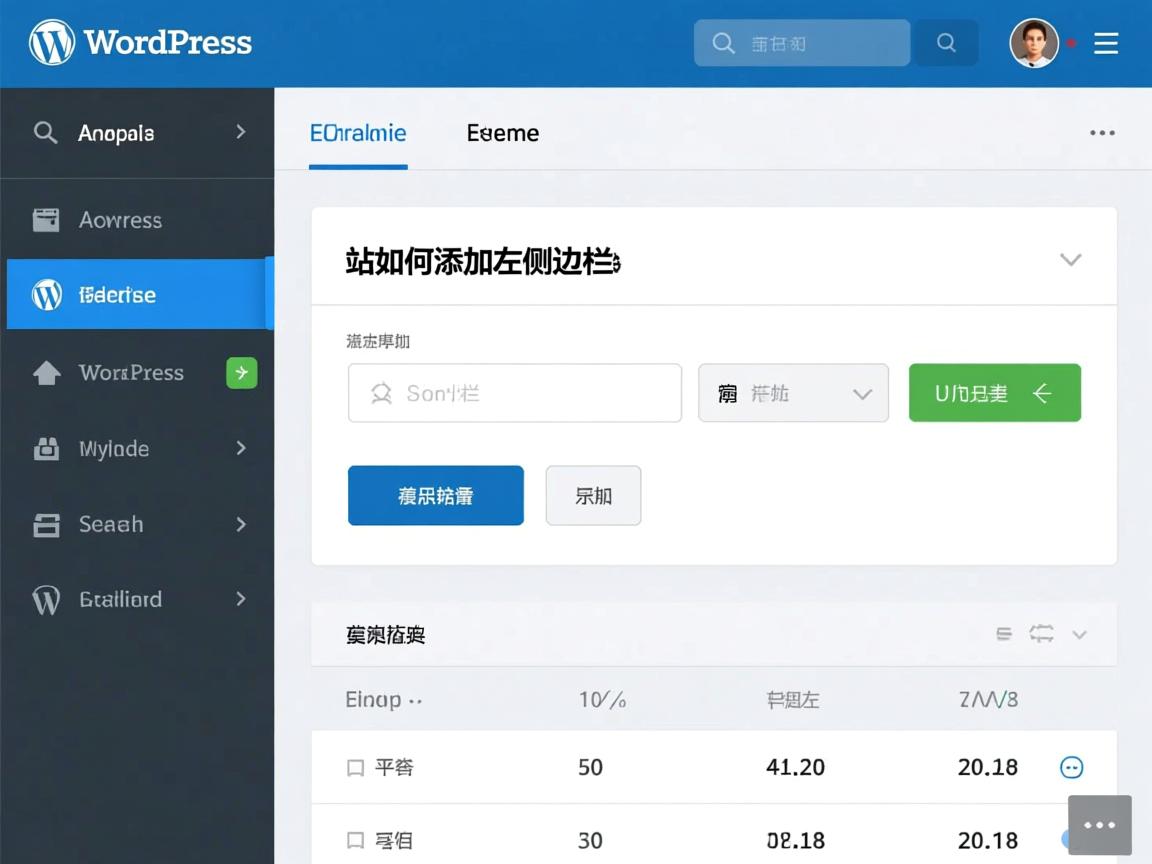Click the toolbox icon next to Seaah
The height and width of the screenshot is (864, 1152).
pos(46,524)
